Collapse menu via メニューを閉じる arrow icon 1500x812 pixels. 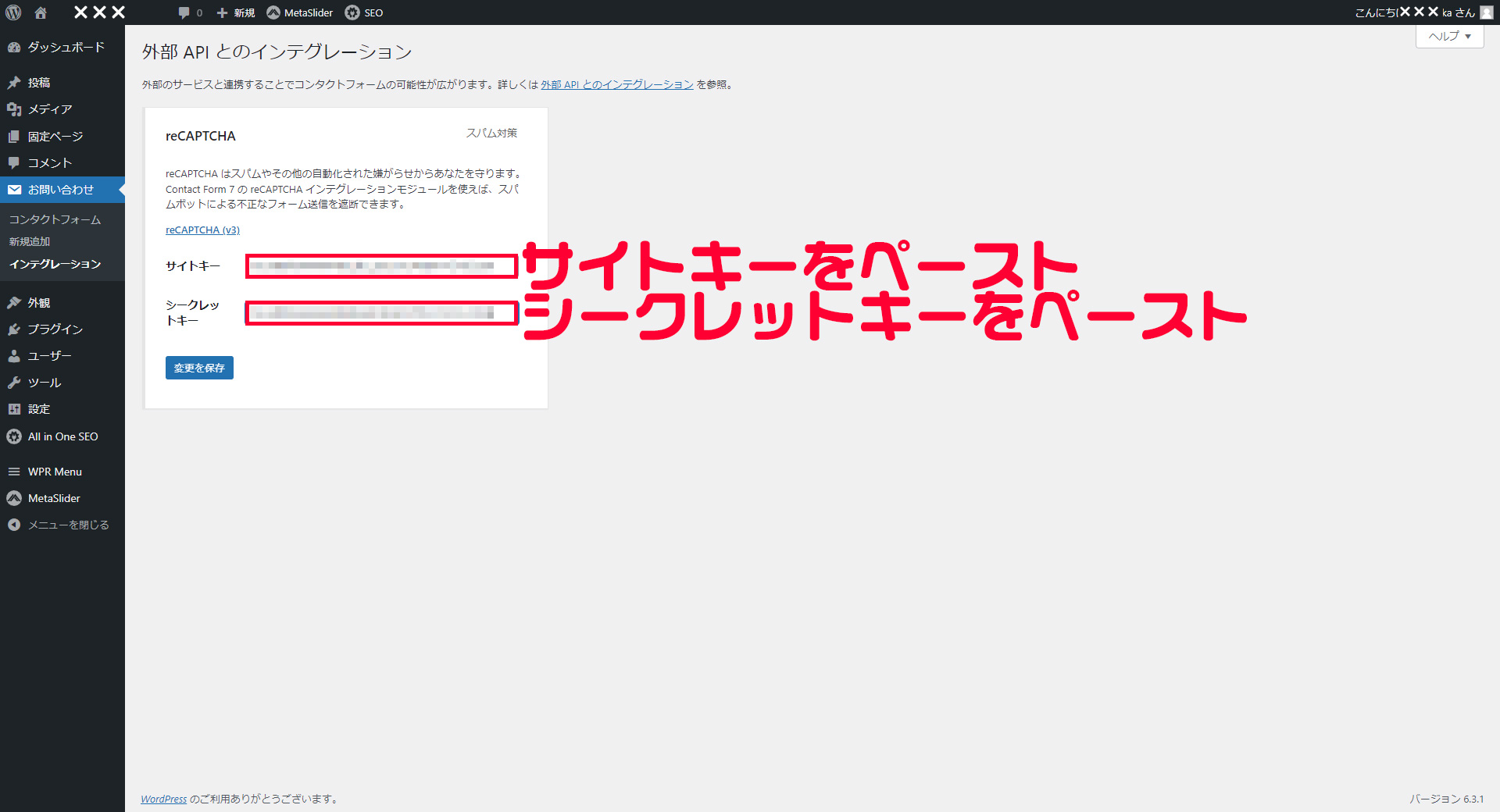[14, 525]
